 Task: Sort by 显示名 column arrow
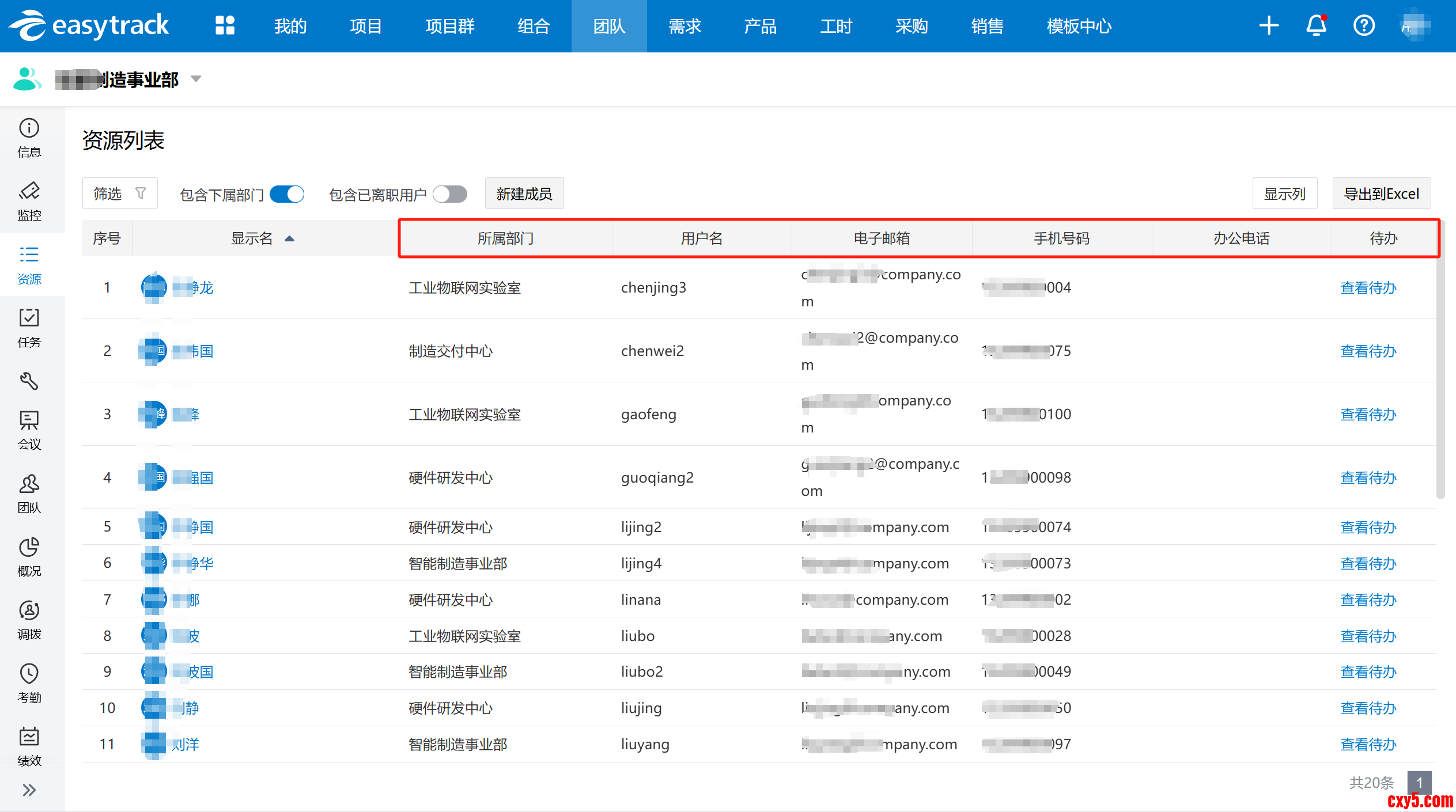pyautogui.click(x=290, y=238)
